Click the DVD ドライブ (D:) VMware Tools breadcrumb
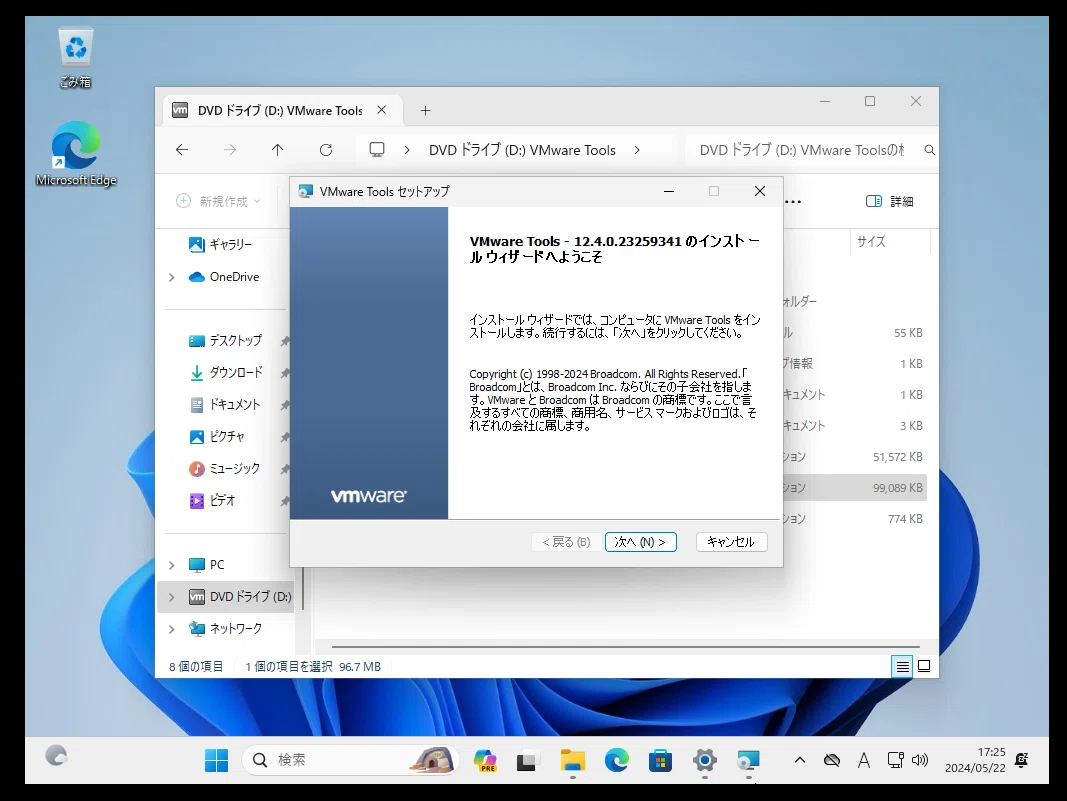The height and width of the screenshot is (801, 1067). [x=522, y=150]
